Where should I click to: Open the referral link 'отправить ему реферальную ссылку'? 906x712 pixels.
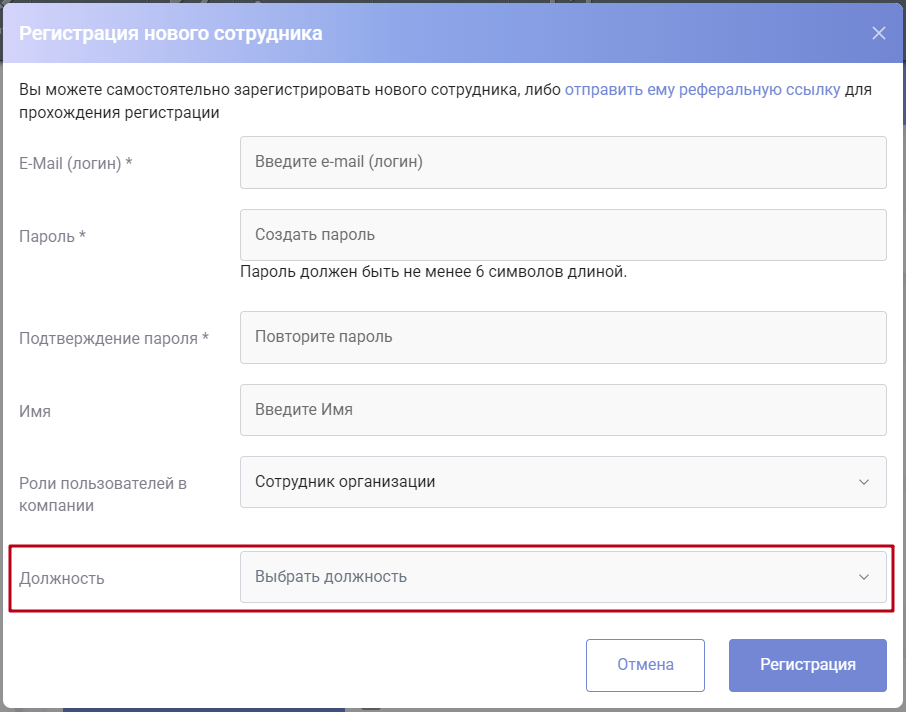pos(702,90)
